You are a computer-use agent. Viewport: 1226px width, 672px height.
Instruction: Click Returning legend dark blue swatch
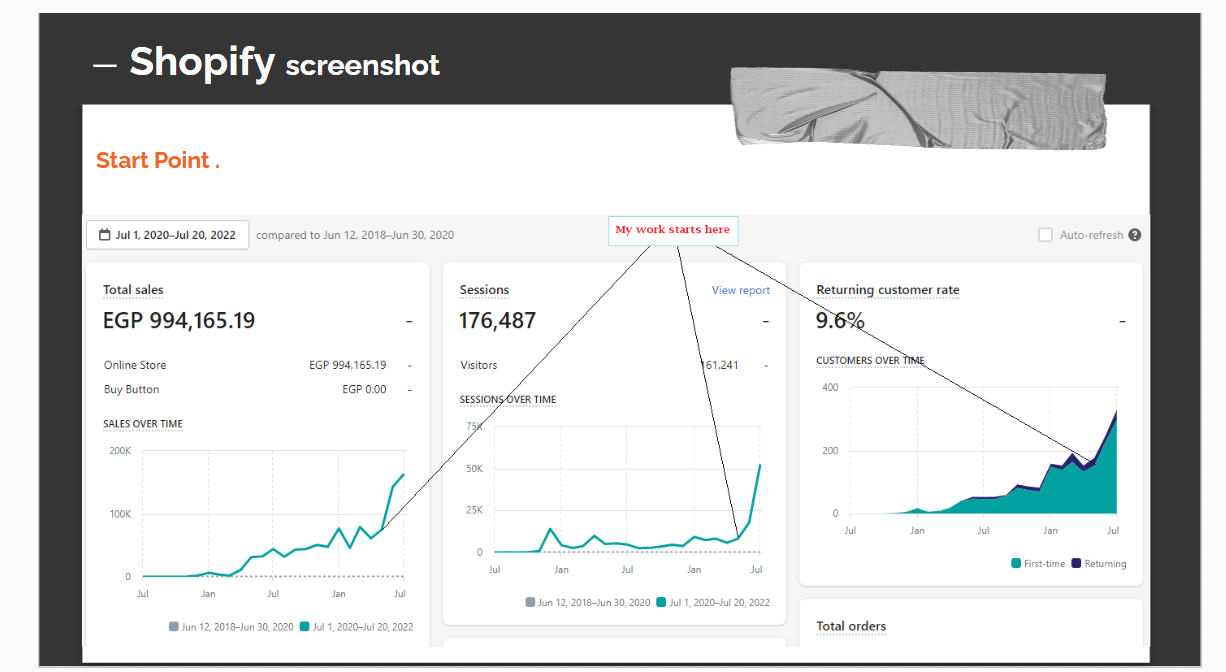pos(1076,563)
